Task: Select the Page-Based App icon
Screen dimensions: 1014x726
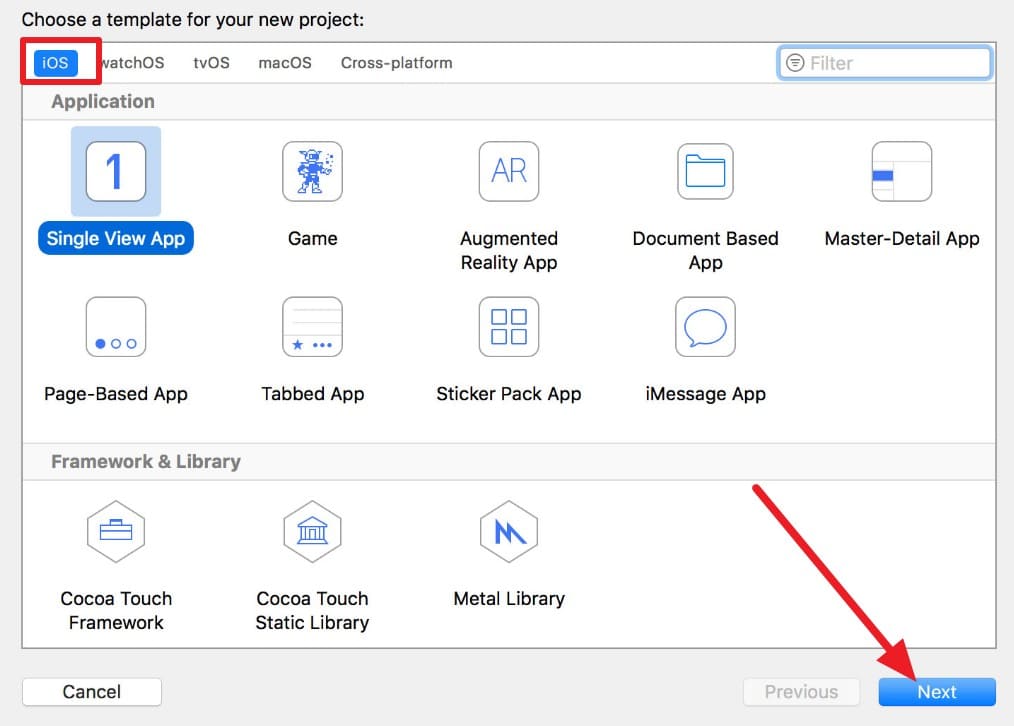Action: 116,326
